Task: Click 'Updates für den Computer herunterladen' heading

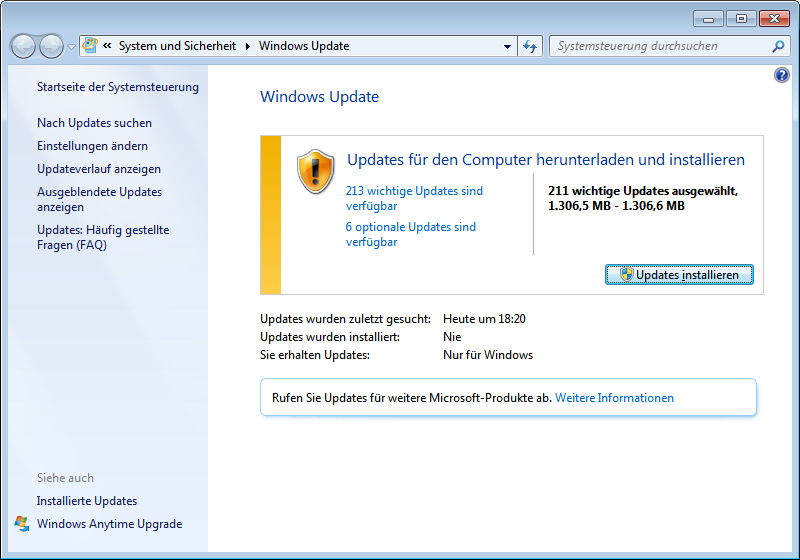Action: point(546,160)
